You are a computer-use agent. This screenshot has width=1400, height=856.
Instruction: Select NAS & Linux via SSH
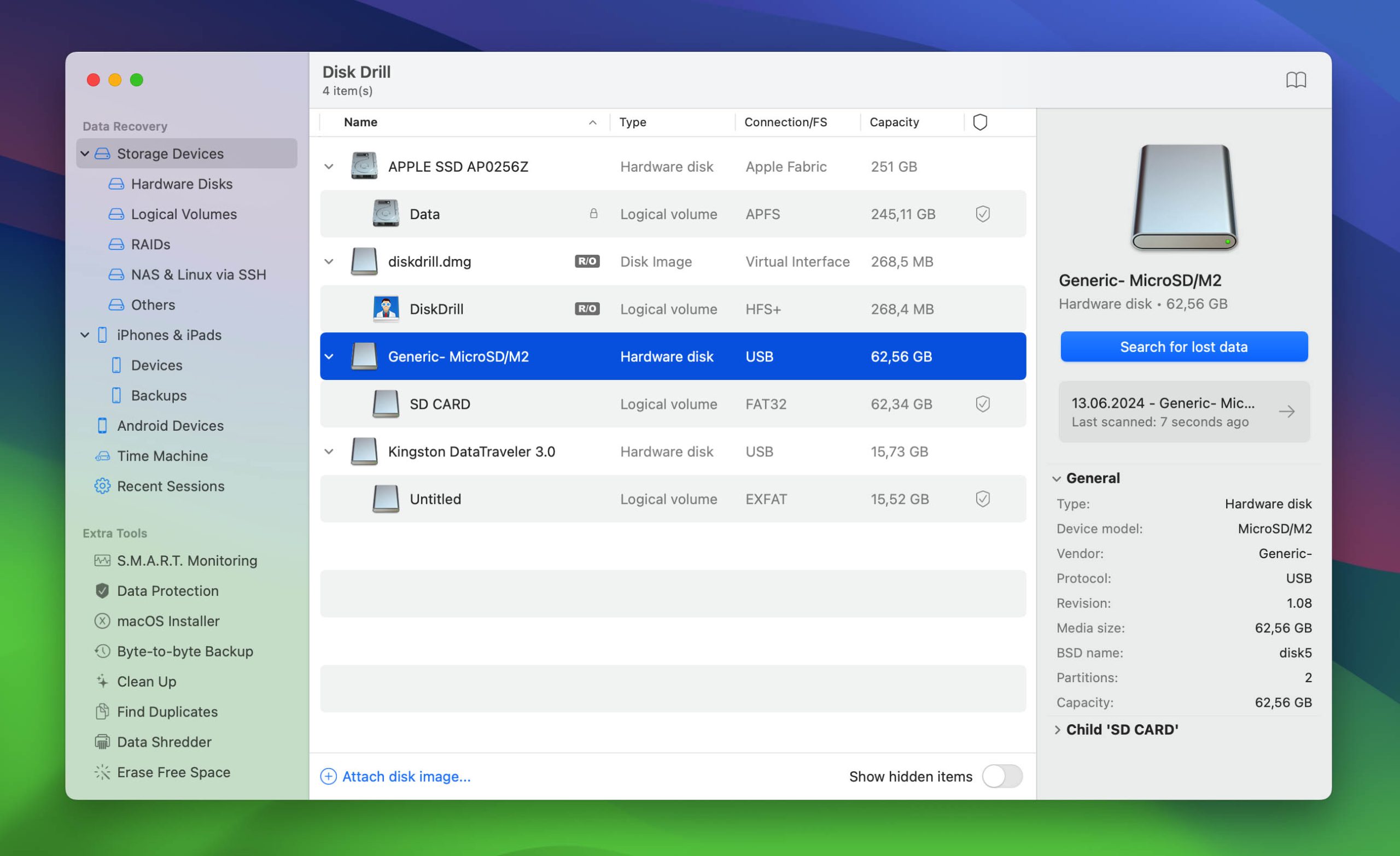click(x=188, y=274)
